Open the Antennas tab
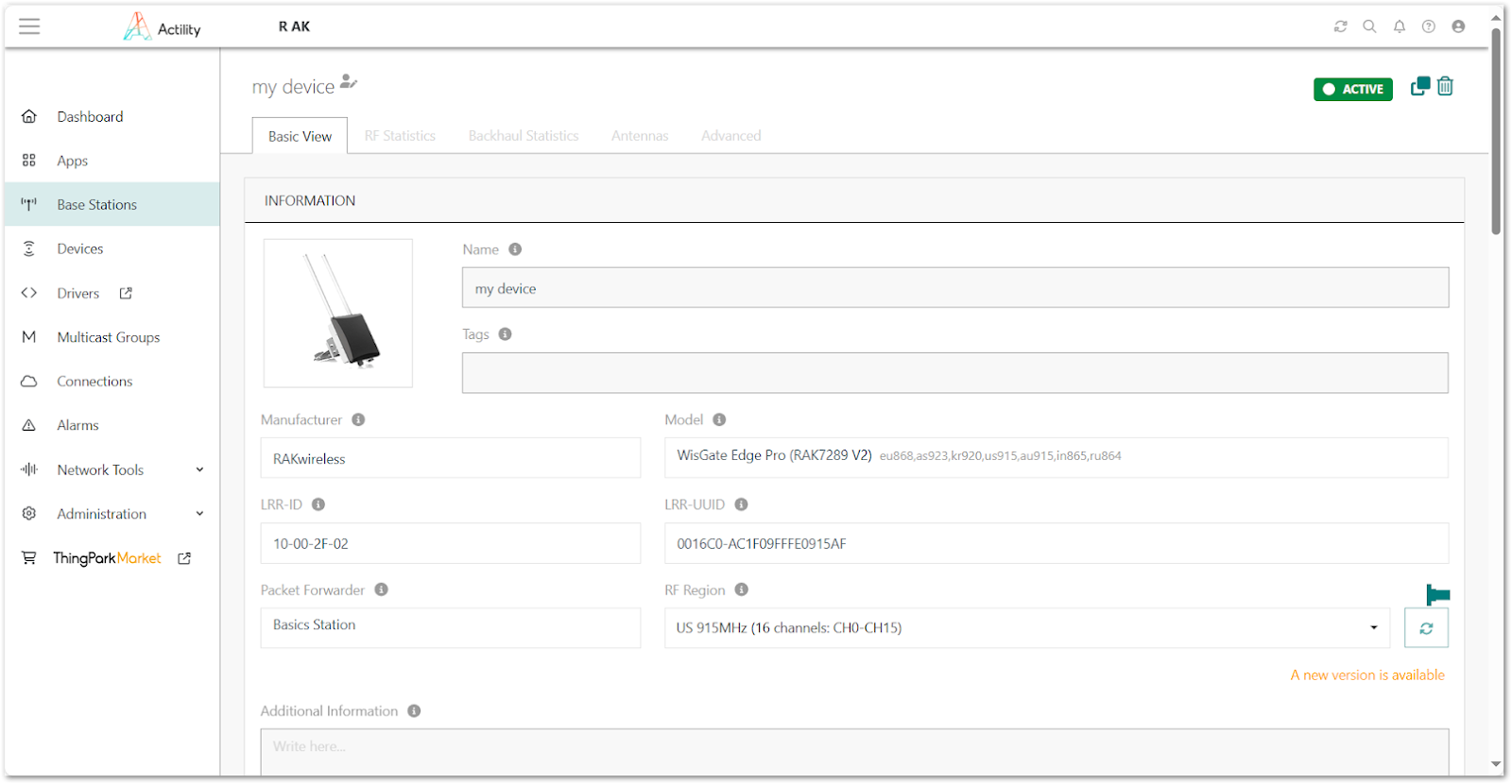The image size is (1512, 784). tap(640, 136)
